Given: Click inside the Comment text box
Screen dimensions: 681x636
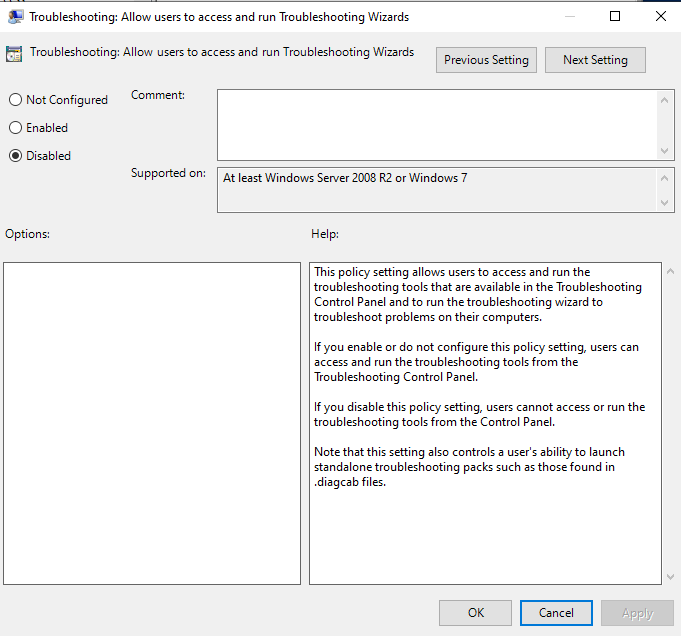Looking at the screenshot, I should coord(437,125).
